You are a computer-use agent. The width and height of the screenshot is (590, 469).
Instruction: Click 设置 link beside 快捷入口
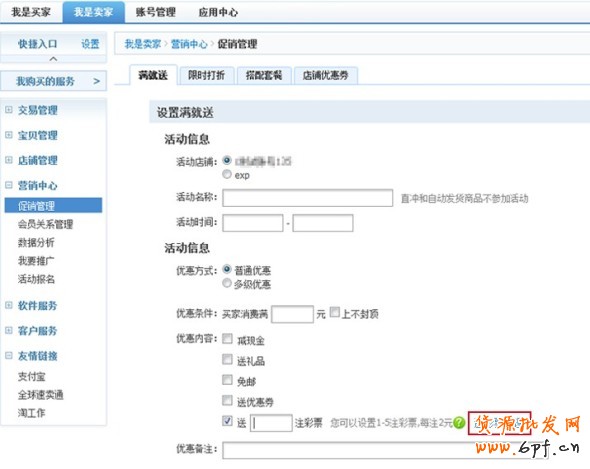click(90, 44)
